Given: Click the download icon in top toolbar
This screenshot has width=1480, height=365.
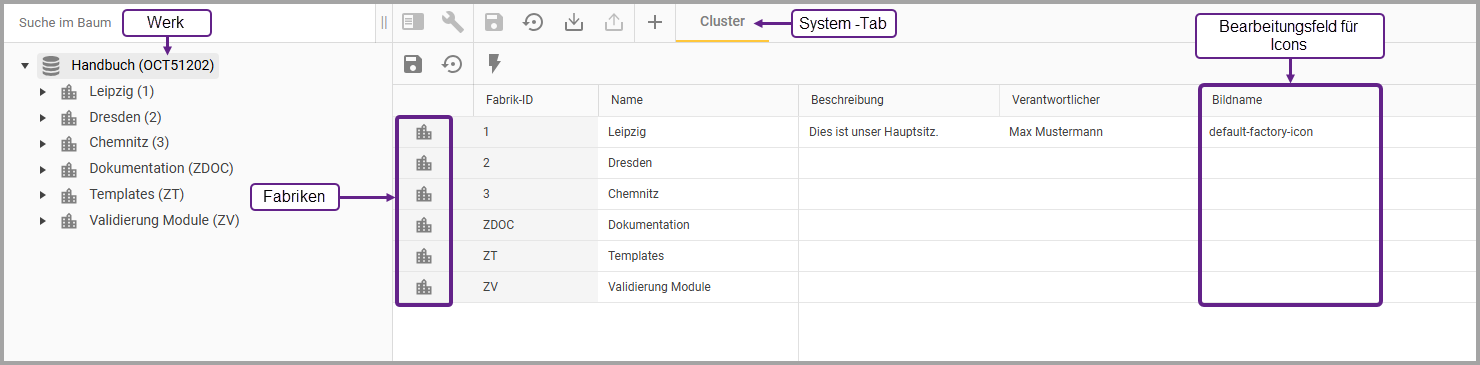Looking at the screenshot, I should coord(574,22).
